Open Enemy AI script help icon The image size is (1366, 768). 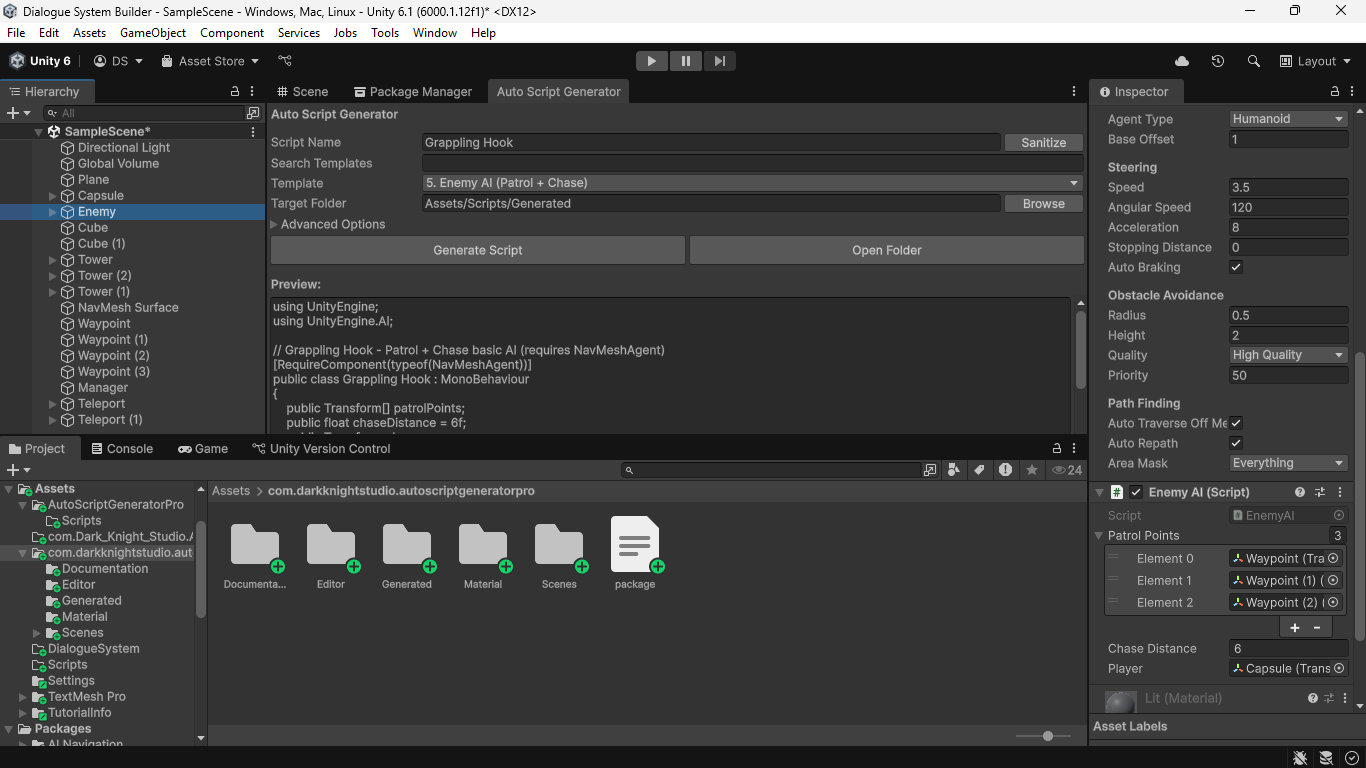[1300, 492]
